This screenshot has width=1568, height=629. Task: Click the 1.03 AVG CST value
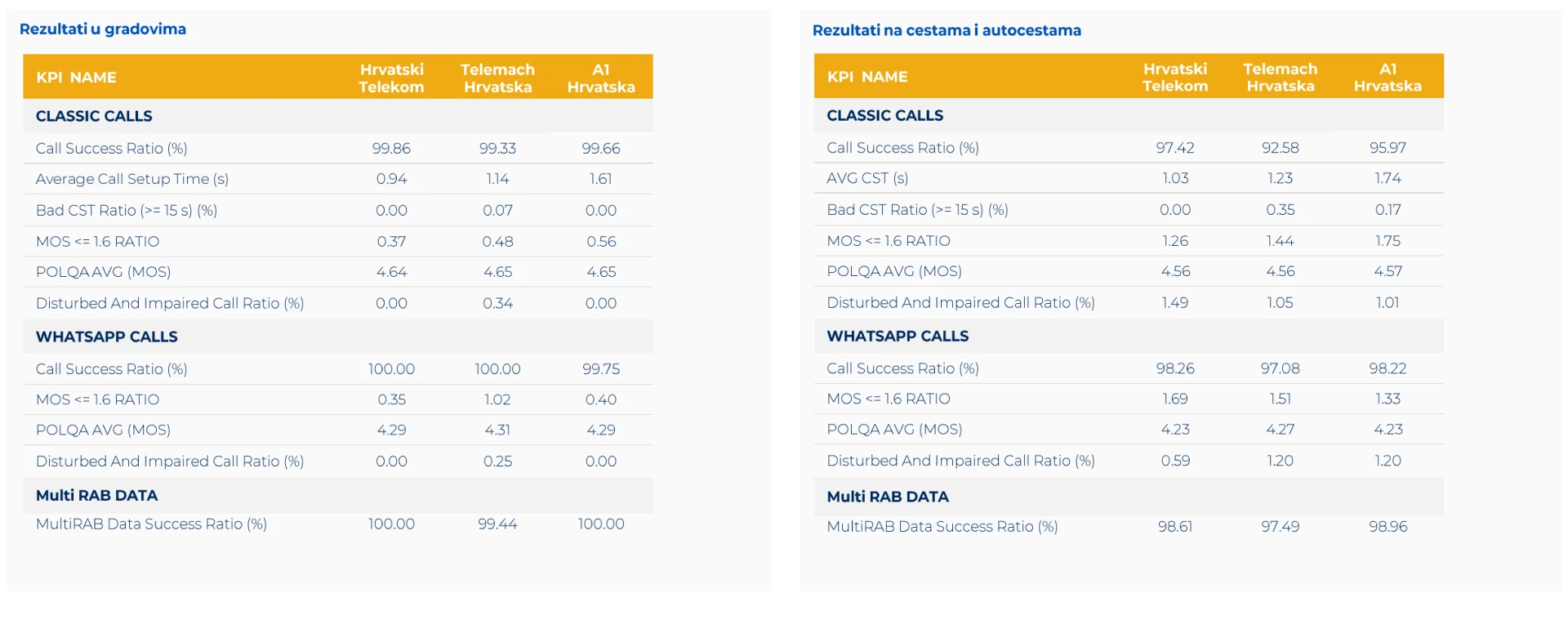click(1175, 178)
